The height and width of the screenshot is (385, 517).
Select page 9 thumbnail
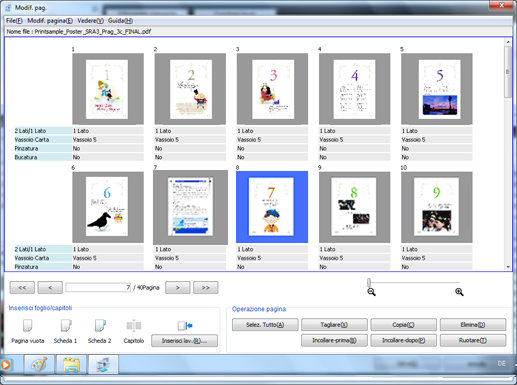[354, 207]
